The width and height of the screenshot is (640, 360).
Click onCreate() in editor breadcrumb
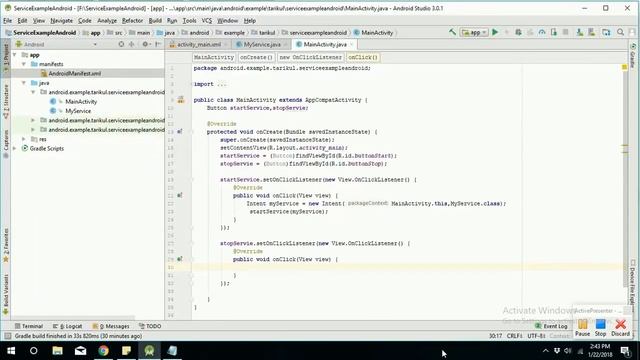(x=256, y=57)
